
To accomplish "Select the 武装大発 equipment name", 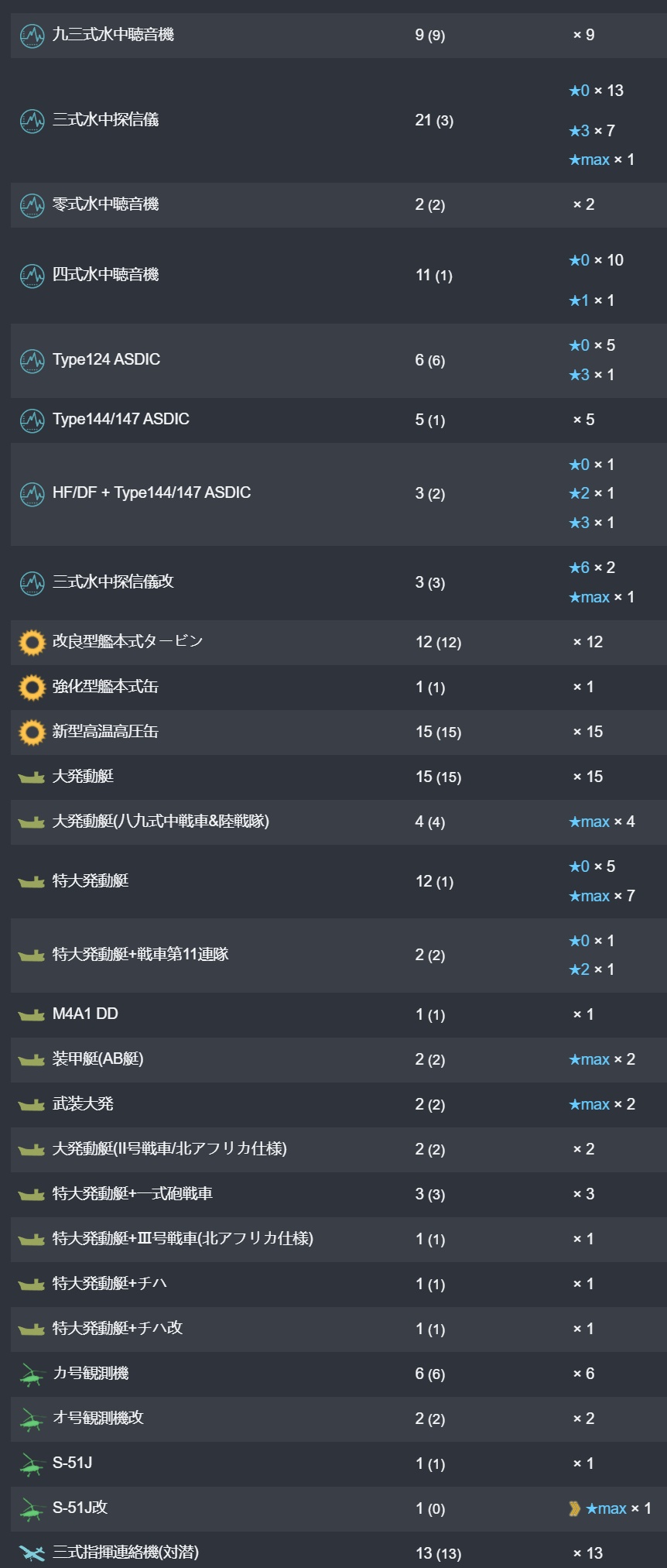I will [x=83, y=1104].
